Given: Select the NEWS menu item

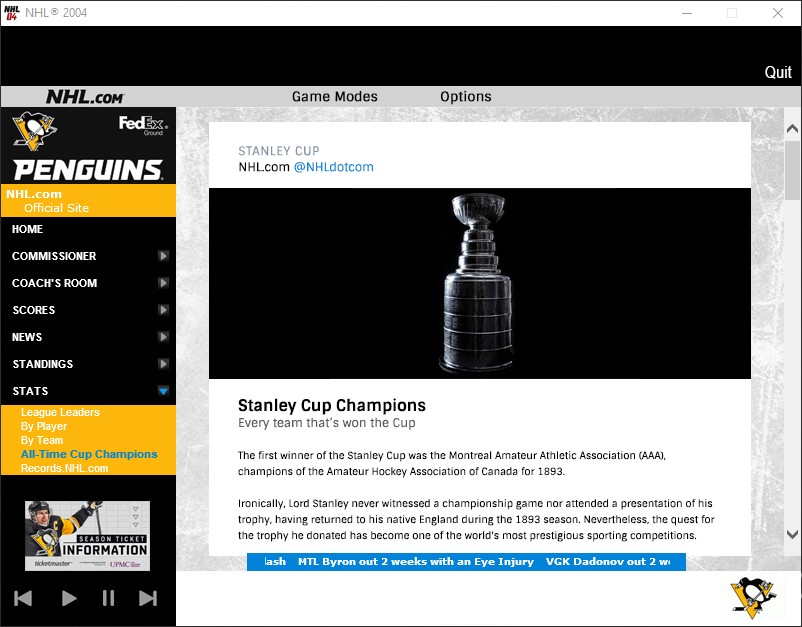Looking at the screenshot, I should click(27, 338).
